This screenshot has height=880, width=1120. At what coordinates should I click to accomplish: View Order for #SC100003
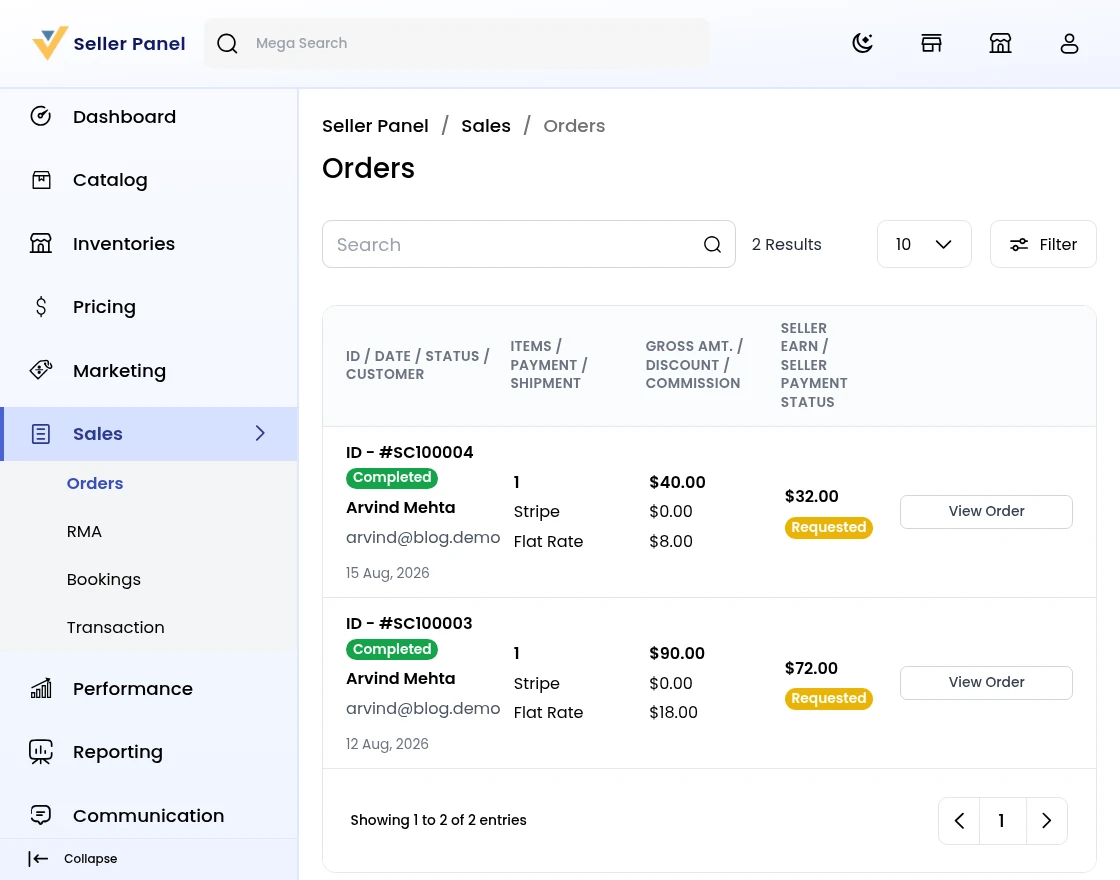(x=986, y=682)
